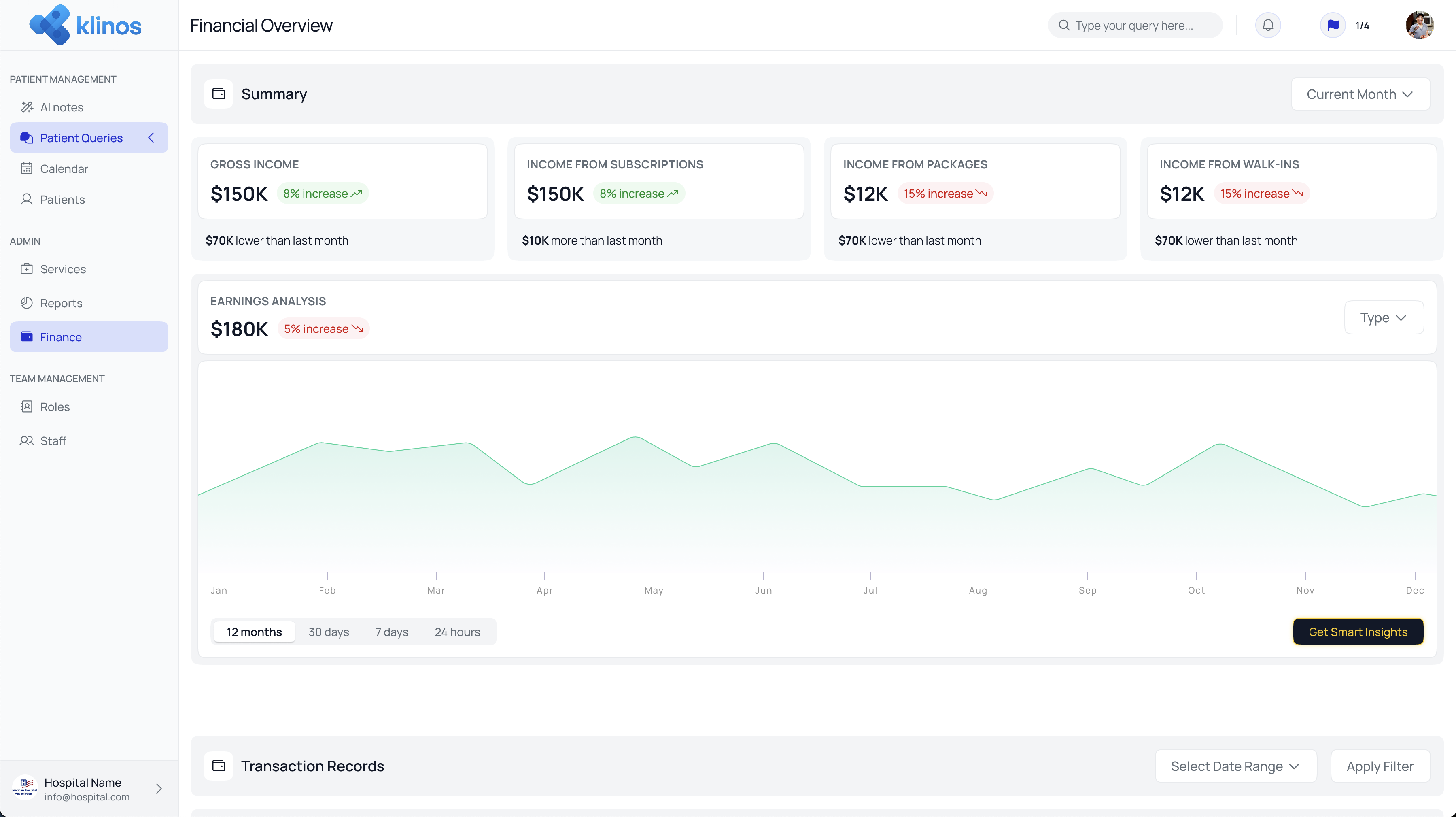The image size is (1456, 817).
Task: Select Finance in the sidebar menu
Action: pyautogui.click(x=60, y=336)
